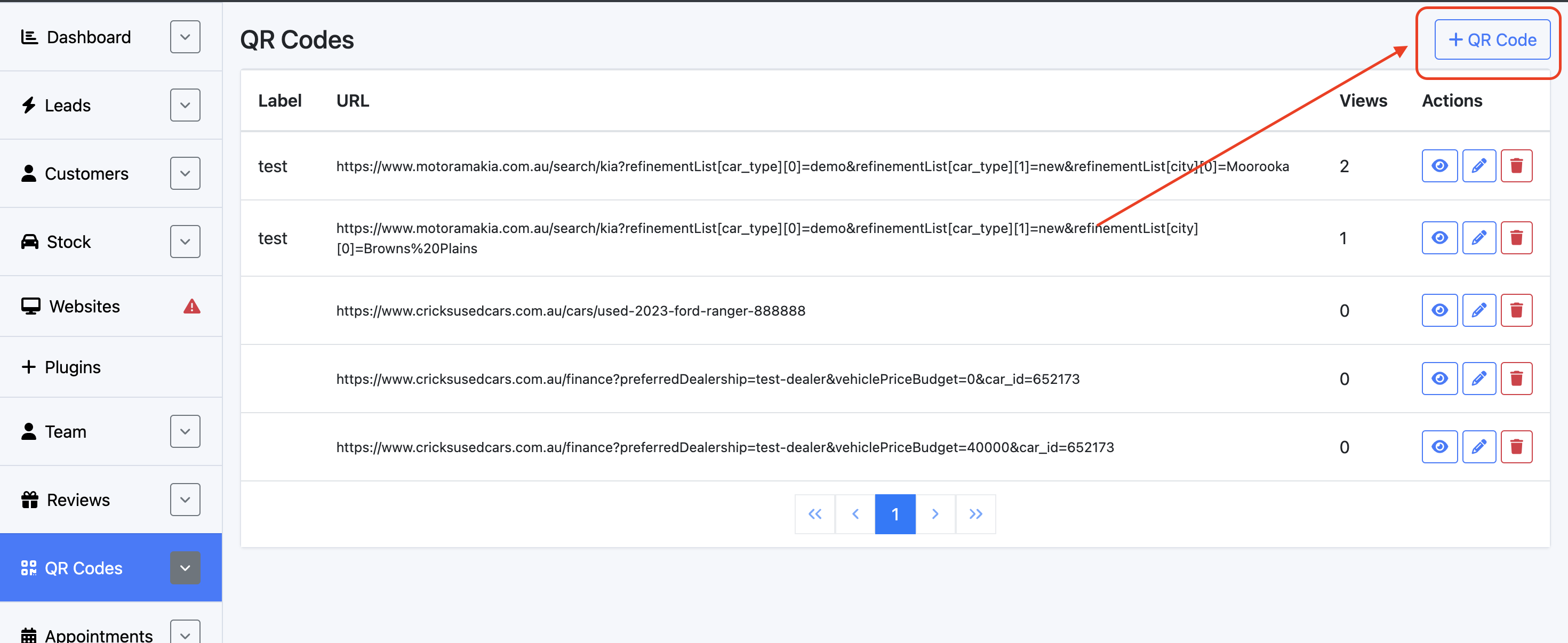Edit the ford-ranger-888888 QR code
Viewport: 1568px width, 643px height.
pos(1478,310)
